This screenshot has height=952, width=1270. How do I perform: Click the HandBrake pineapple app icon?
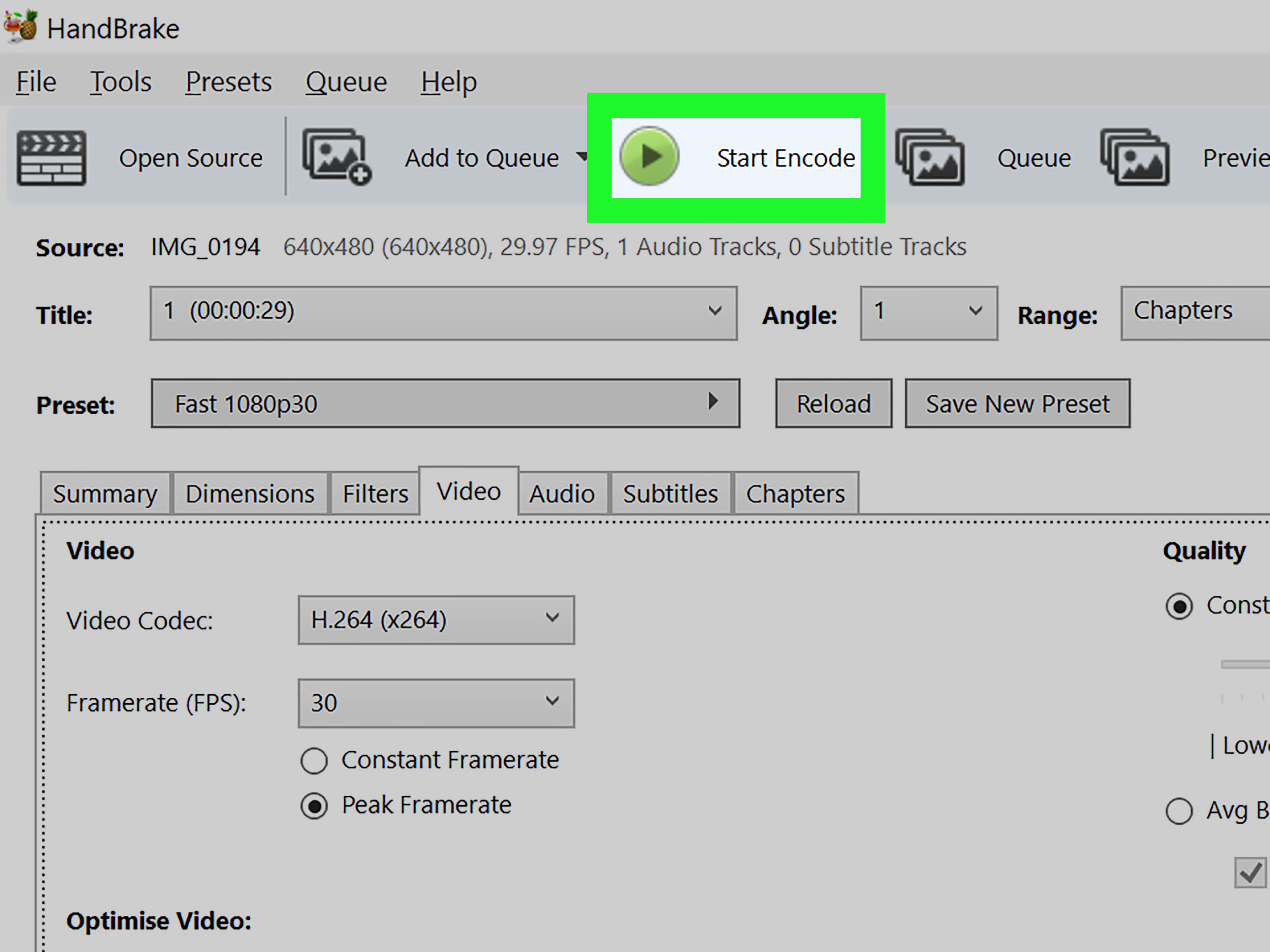[x=21, y=27]
